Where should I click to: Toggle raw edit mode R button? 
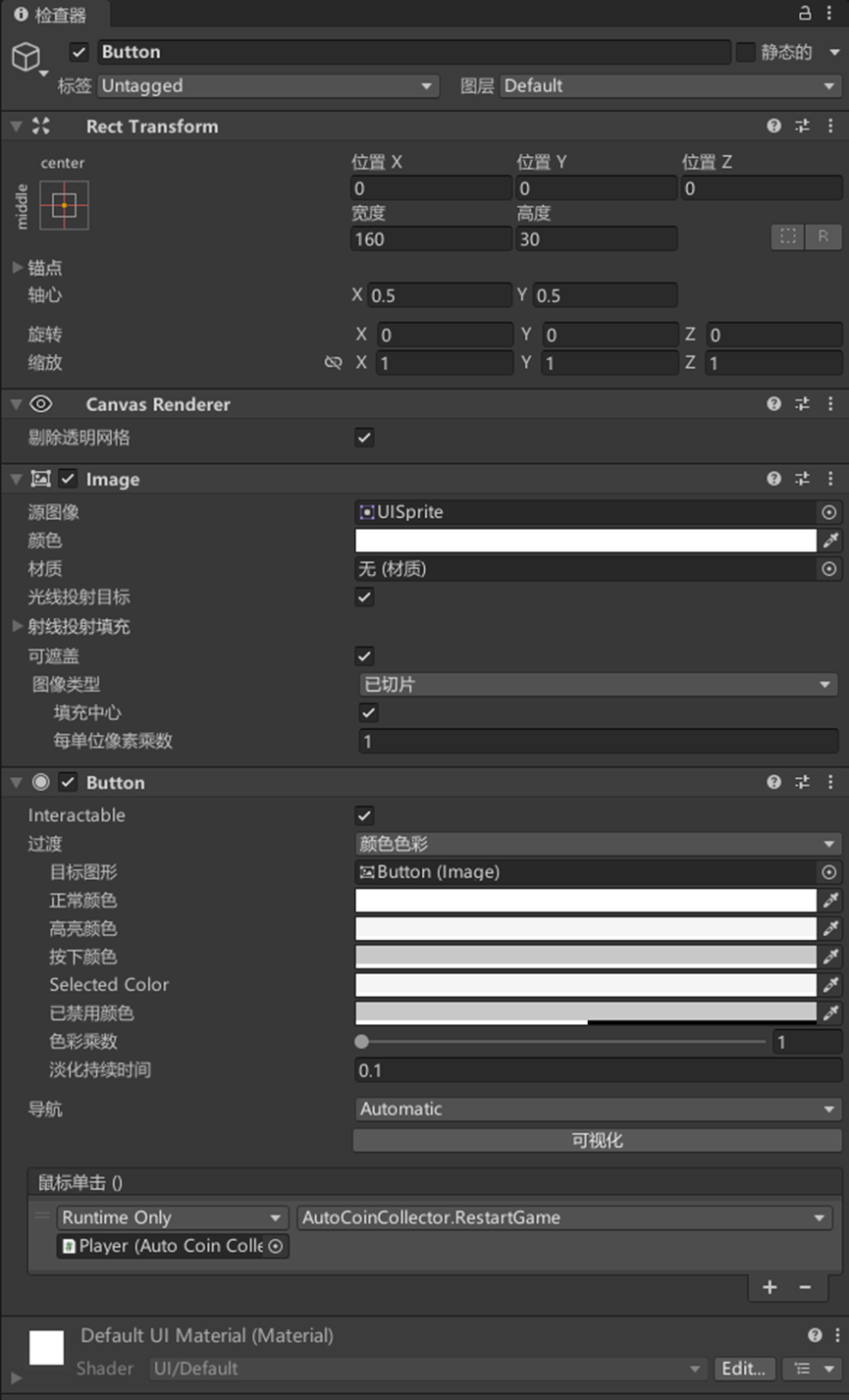click(x=822, y=236)
